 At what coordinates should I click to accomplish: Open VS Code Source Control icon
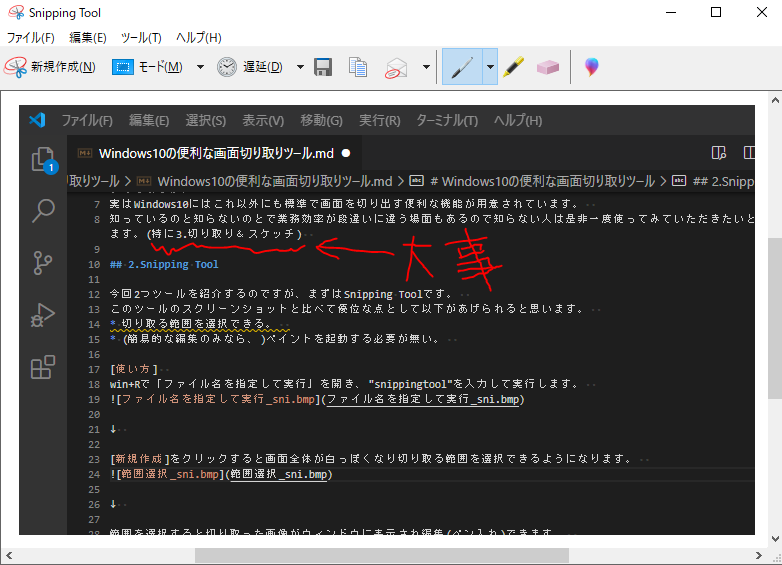(42, 263)
